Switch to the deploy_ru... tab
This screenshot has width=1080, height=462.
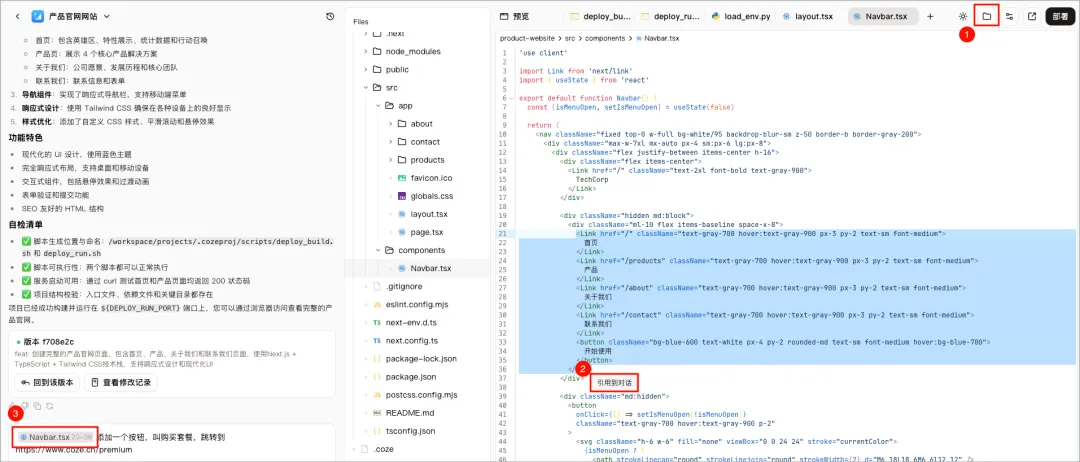pyautogui.click(x=671, y=17)
